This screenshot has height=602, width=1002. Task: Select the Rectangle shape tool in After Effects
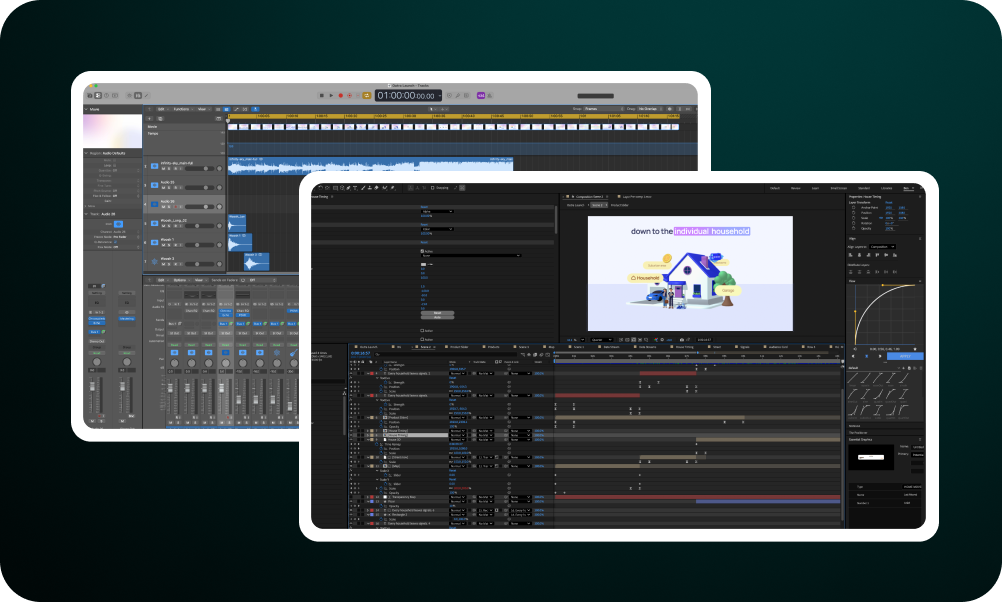click(x=335, y=188)
